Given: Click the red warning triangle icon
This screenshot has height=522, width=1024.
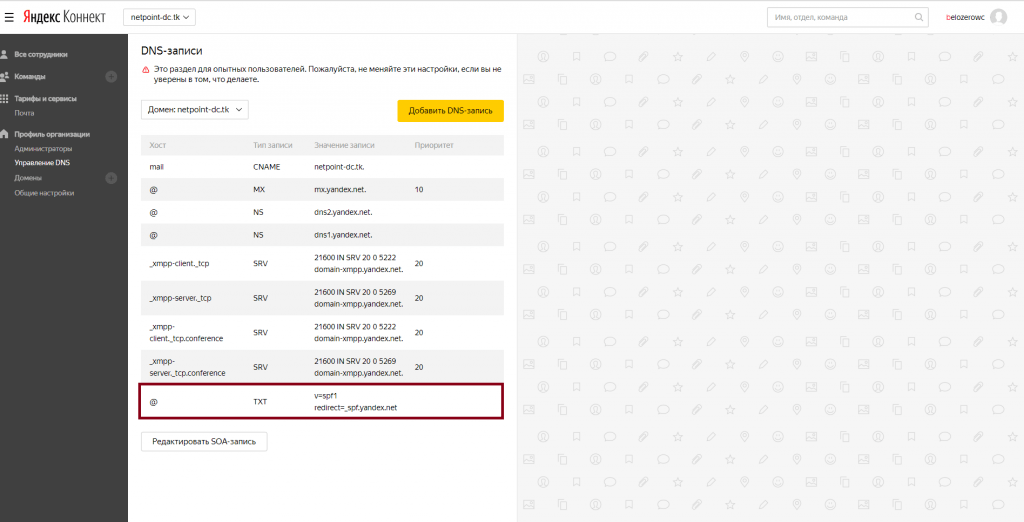Looking at the screenshot, I should tap(145, 70).
